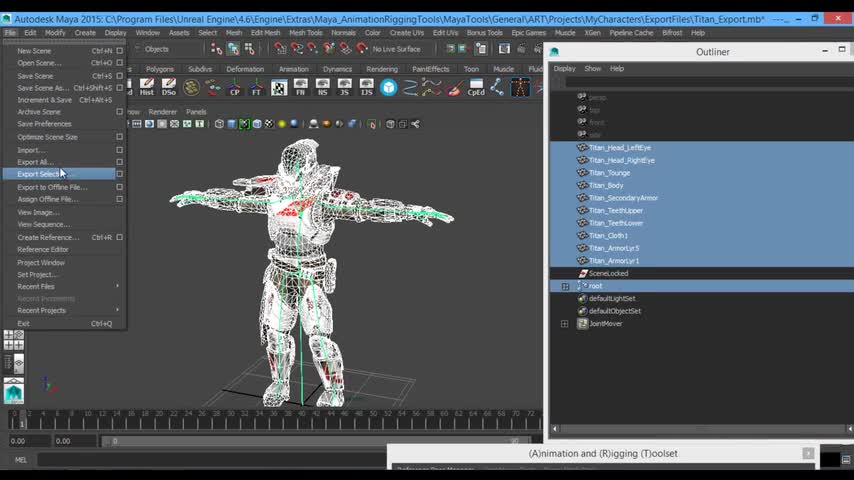Image resolution: width=854 pixels, height=480 pixels.
Task: Click the DSo shelf icon
Action: point(169,88)
